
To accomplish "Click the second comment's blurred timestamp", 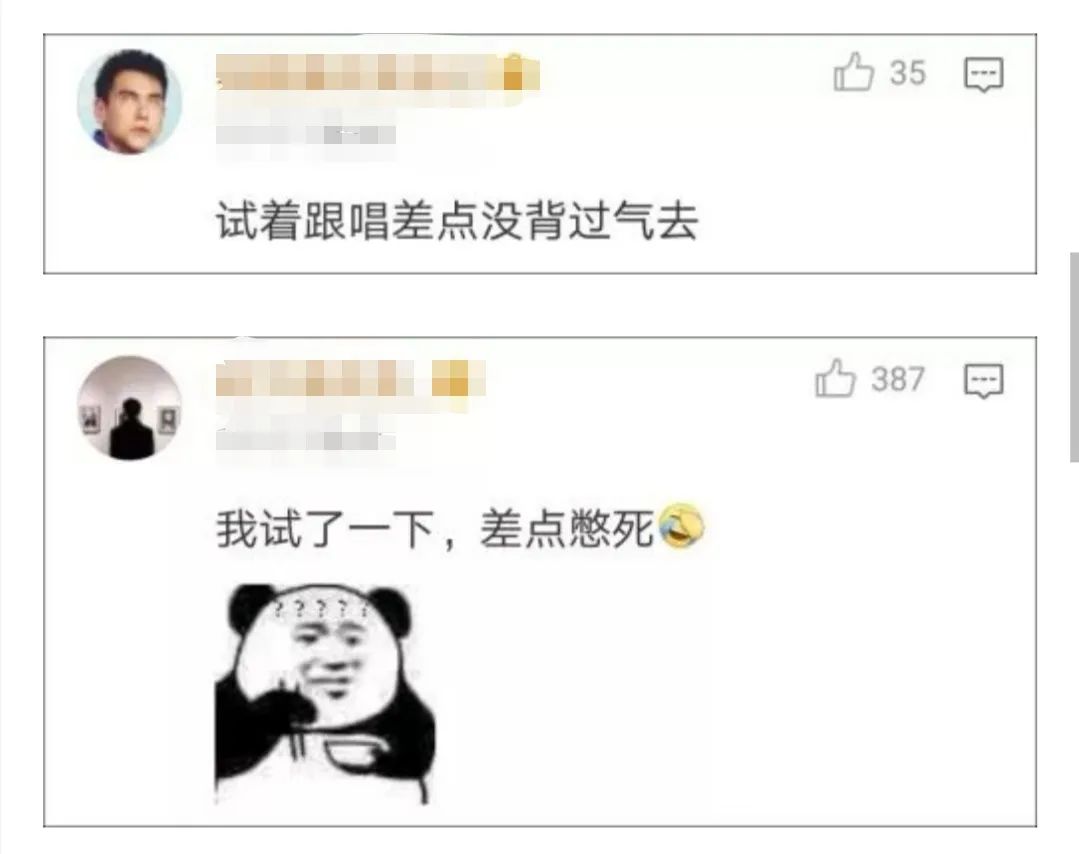I will pyautogui.click(x=306, y=440).
